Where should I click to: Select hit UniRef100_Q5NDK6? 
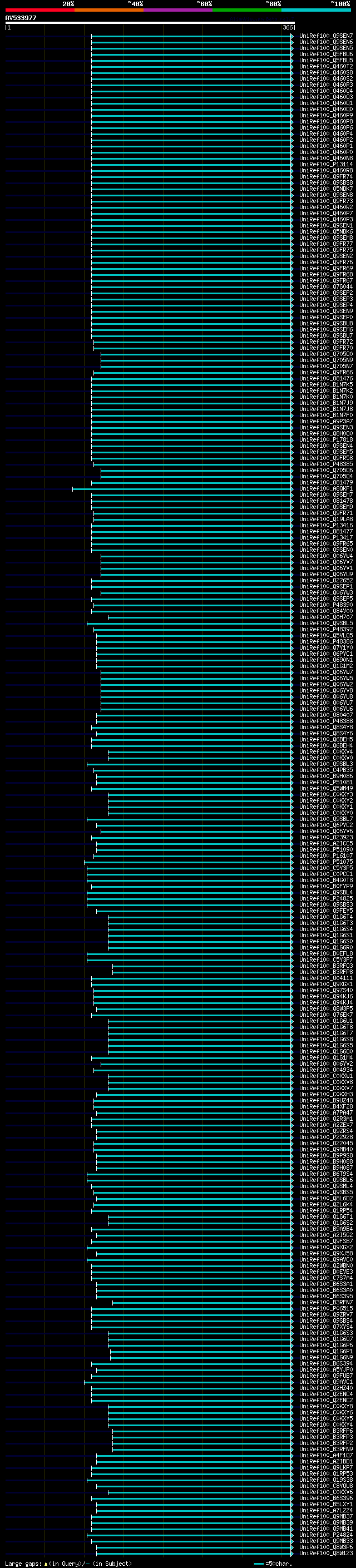pos(326,232)
